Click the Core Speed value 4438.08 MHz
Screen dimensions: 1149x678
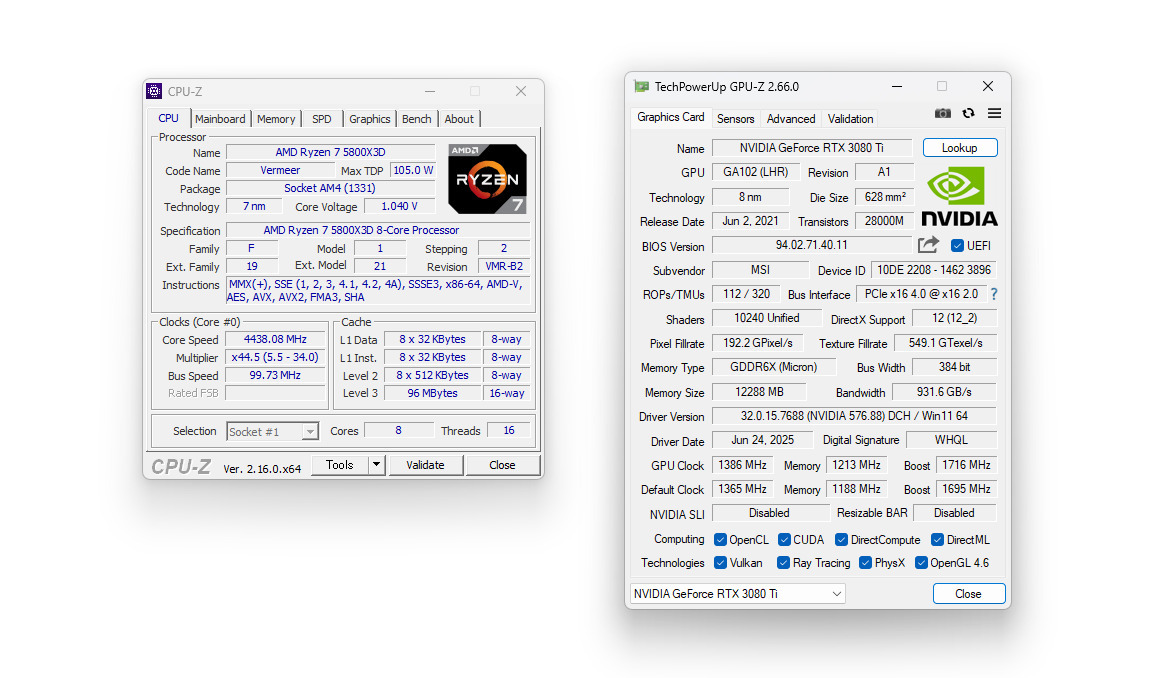(276, 339)
